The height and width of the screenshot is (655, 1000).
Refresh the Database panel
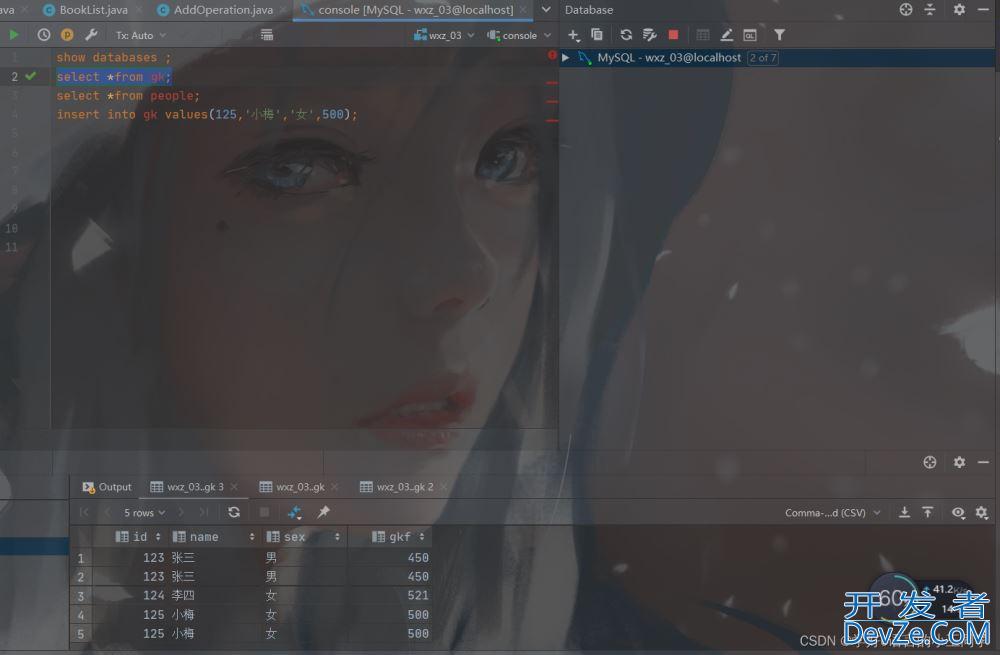626,35
